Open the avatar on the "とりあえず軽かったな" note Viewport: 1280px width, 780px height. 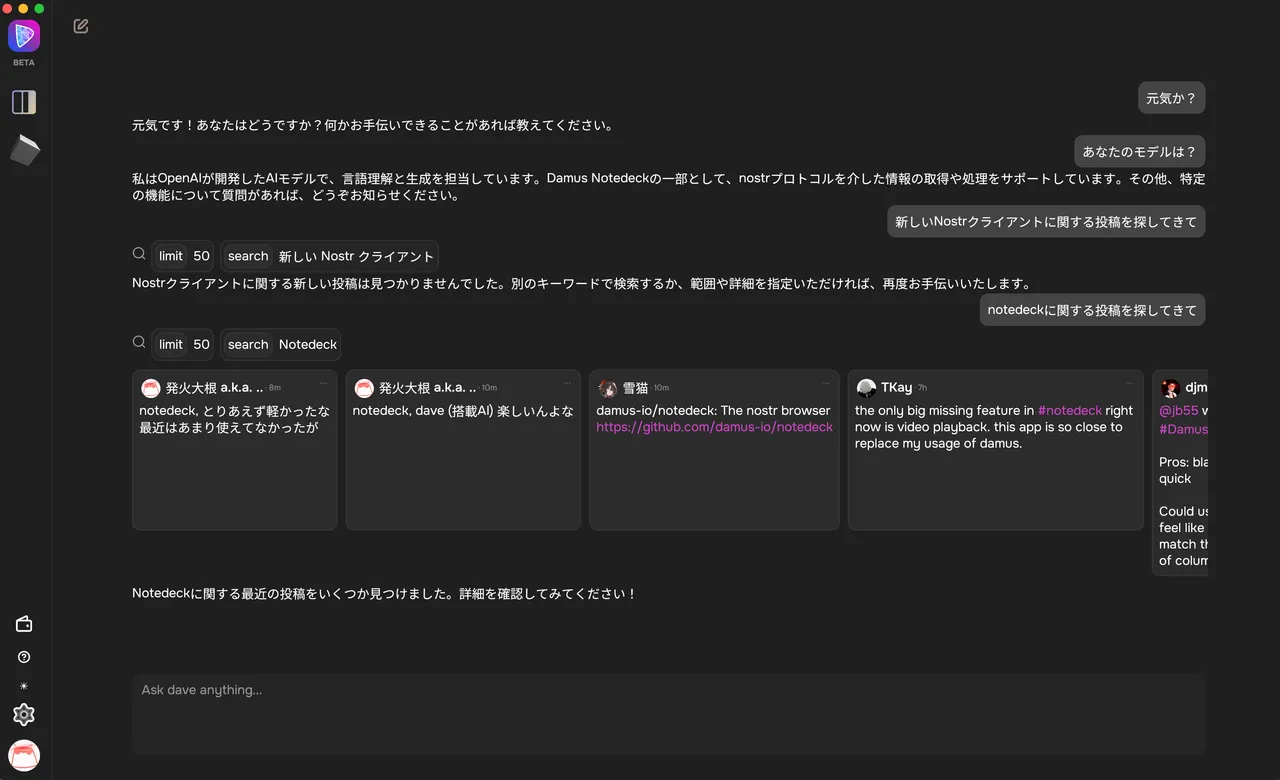point(151,388)
